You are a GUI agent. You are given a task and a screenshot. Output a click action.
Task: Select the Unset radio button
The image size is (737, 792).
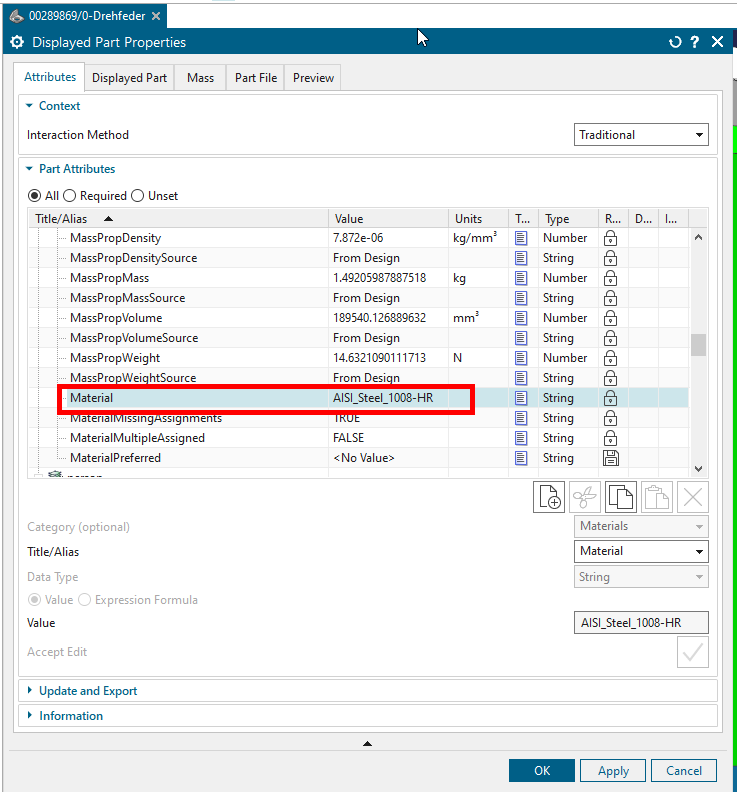point(137,195)
